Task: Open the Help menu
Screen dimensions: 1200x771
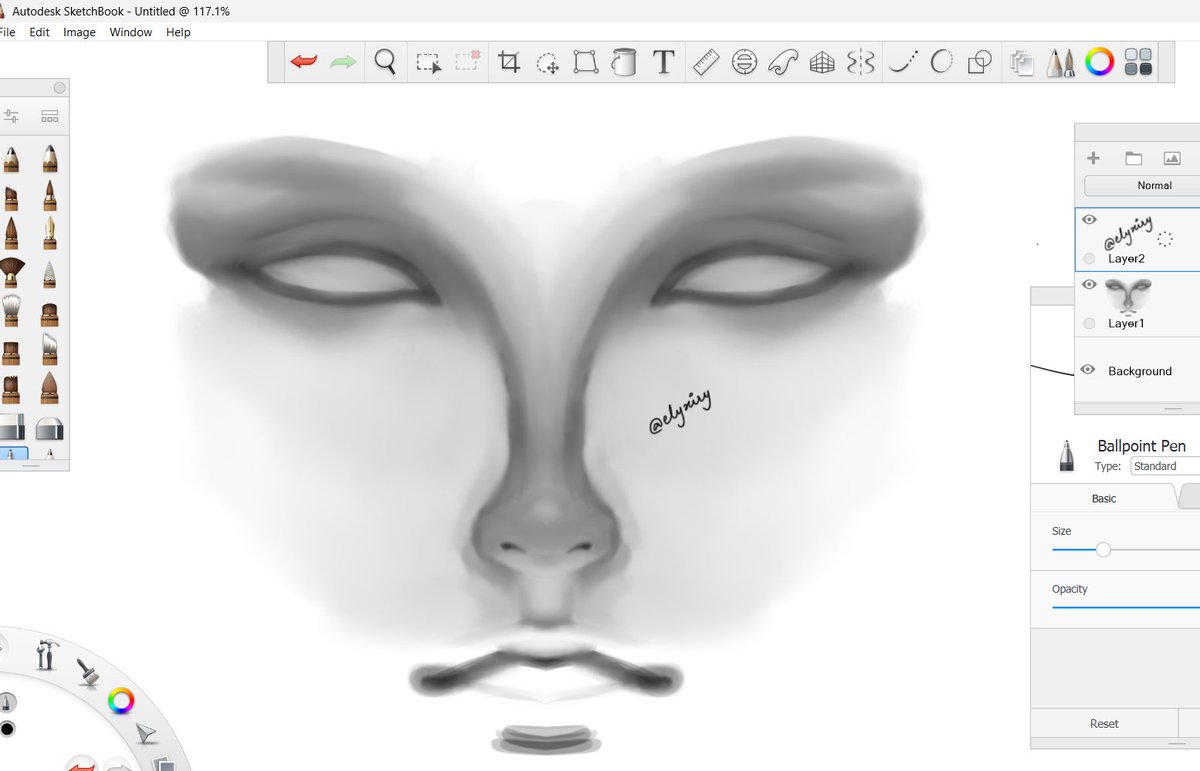Action: 178,32
